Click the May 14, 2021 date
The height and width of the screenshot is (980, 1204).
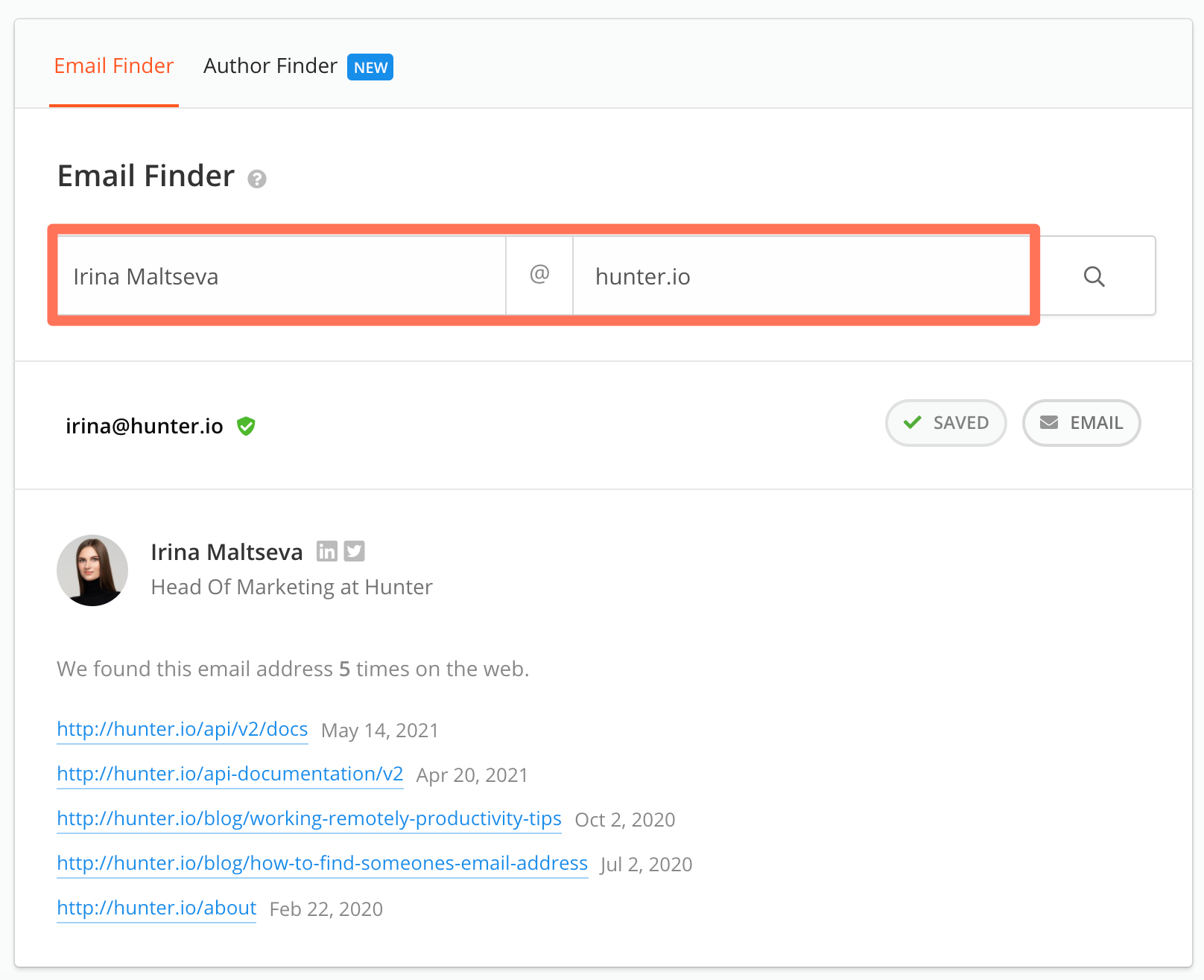[x=380, y=731]
